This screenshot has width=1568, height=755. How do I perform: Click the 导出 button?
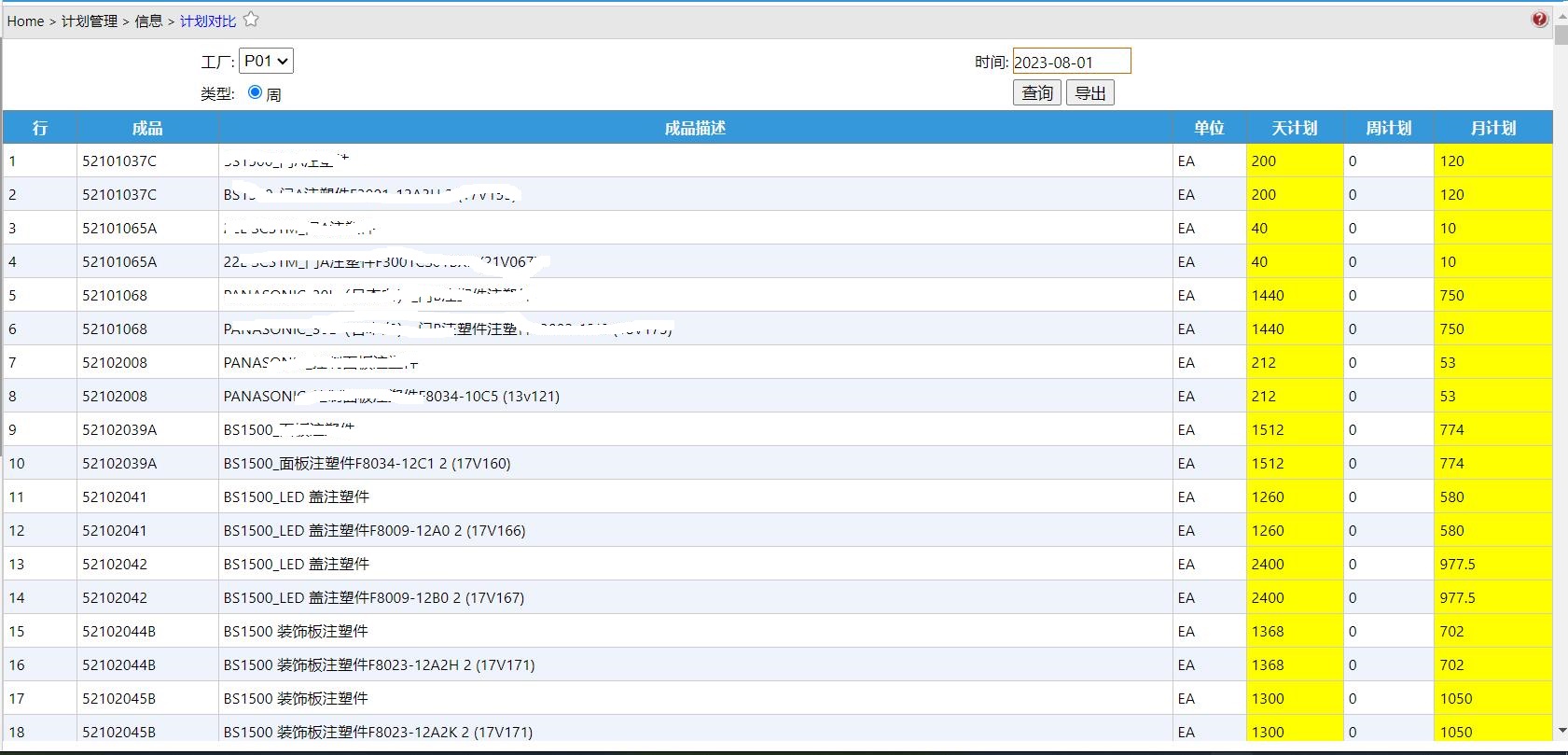[x=1090, y=93]
